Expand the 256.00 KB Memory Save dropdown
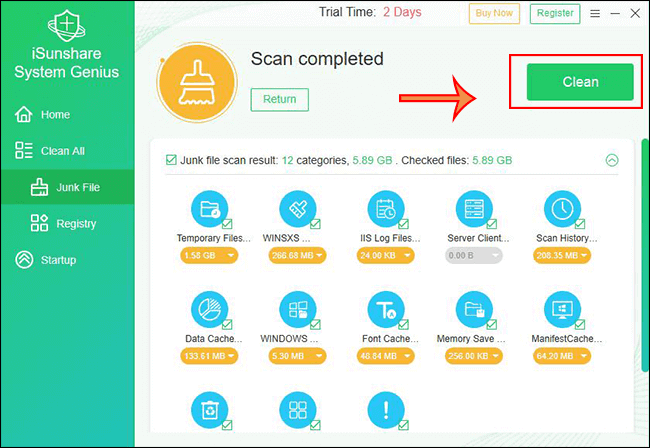This screenshot has width=650, height=448. coord(474,356)
